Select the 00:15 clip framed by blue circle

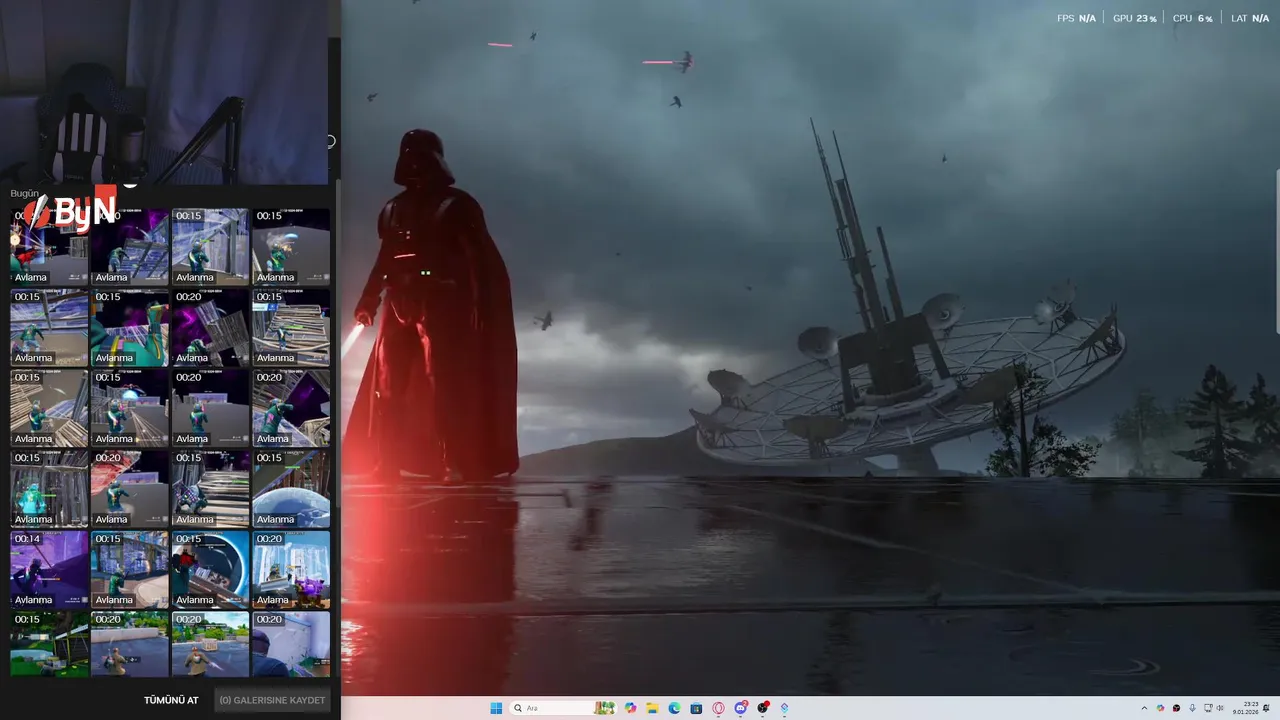coord(210,569)
